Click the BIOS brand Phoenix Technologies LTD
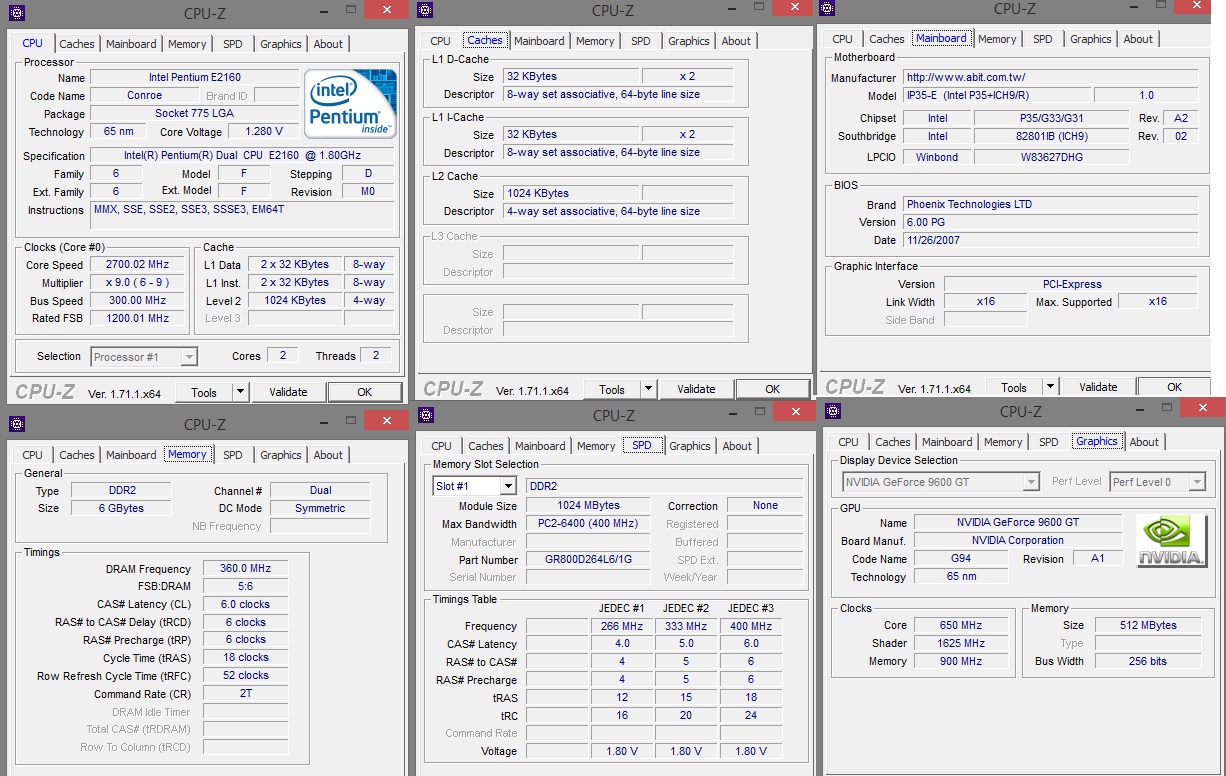Screen dimensions: 1226x776 [1050, 204]
